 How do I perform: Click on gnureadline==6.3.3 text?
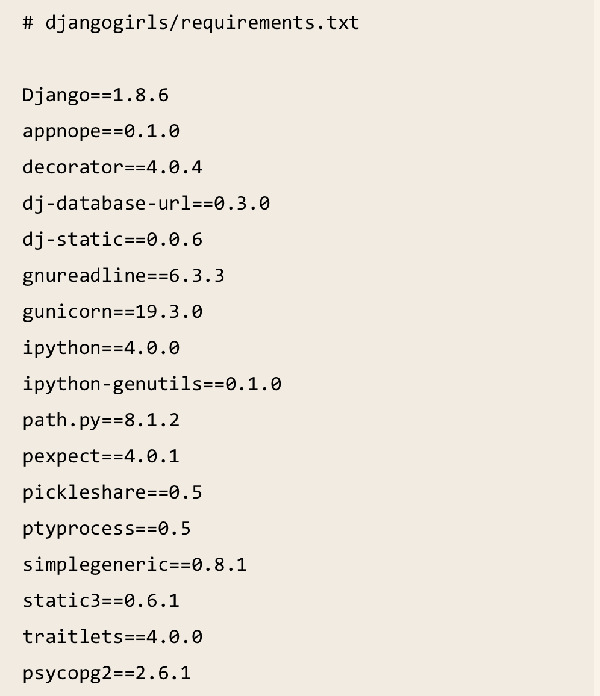[x=123, y=275]
